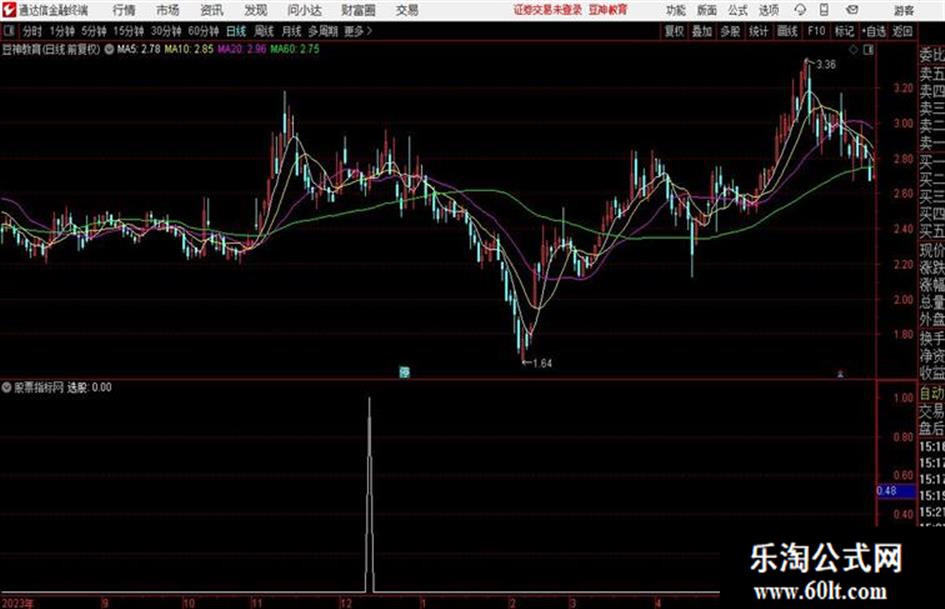Open the 市场 menu

[x=168, y=10]
